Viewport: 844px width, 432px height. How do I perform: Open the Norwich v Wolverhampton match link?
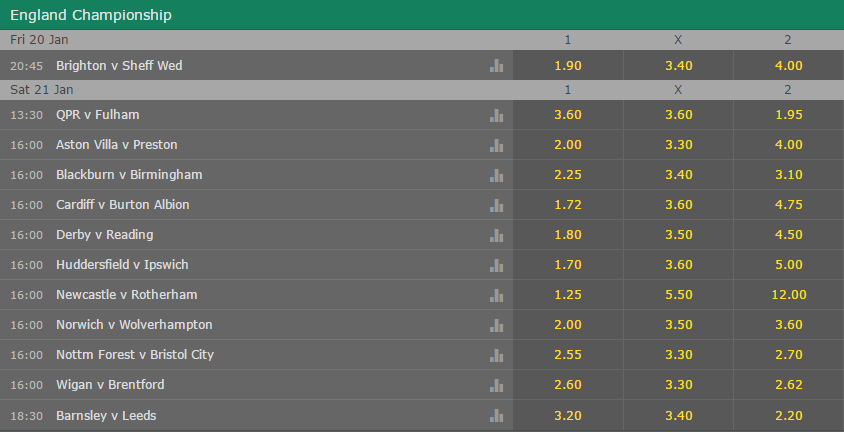[134, 325]
